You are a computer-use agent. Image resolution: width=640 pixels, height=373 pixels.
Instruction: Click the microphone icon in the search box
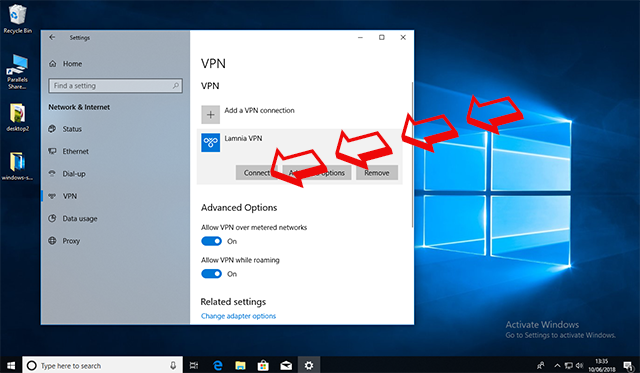(x=173, y=365)
